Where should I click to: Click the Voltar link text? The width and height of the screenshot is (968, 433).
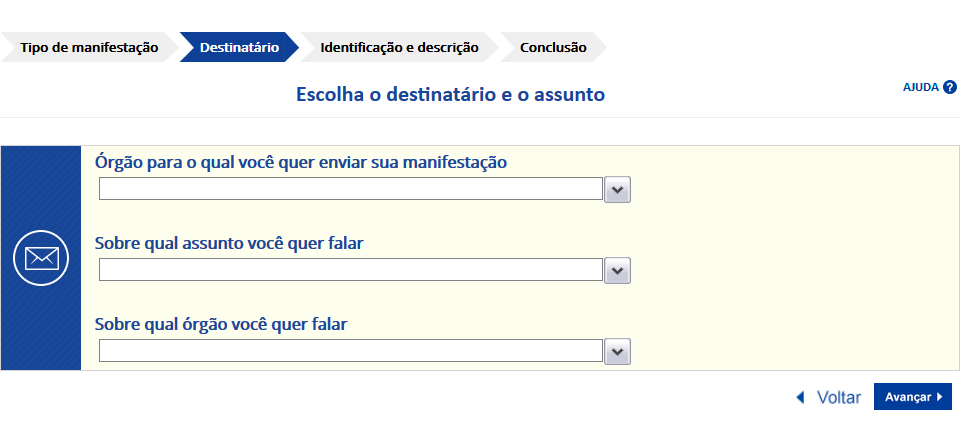point(838,397)
